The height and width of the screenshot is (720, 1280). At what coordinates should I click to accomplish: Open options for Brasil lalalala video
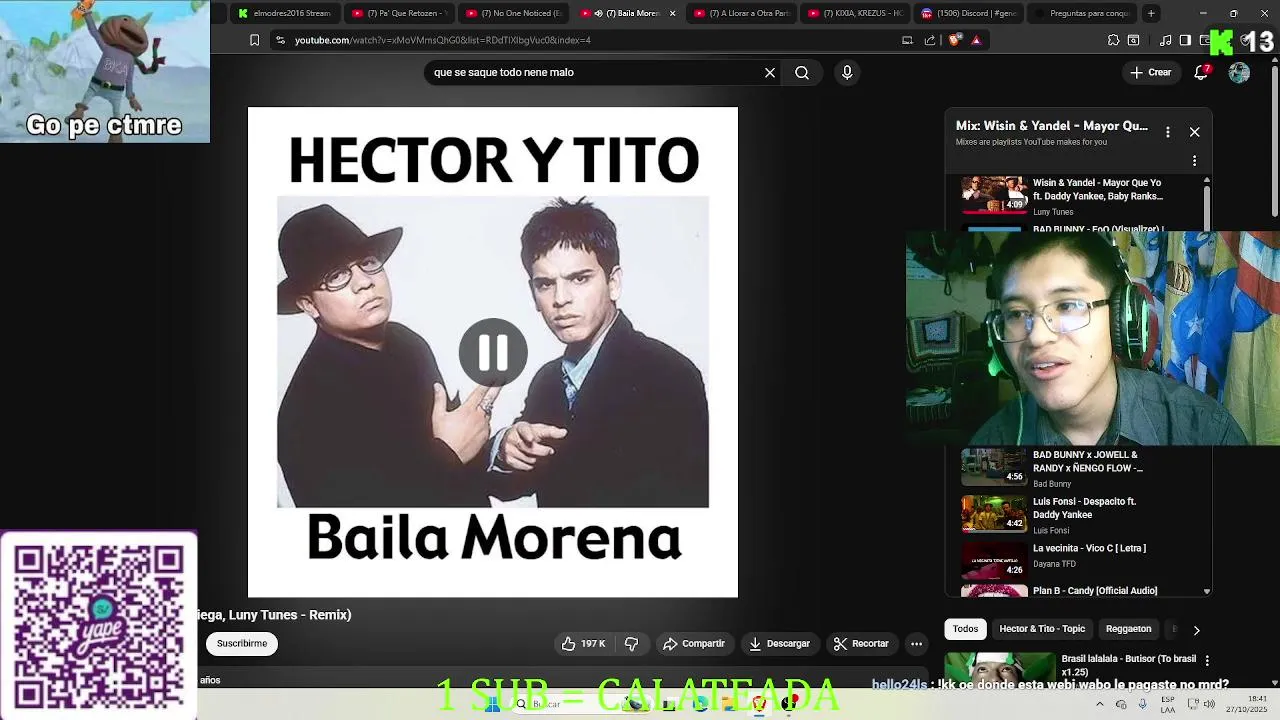1207,661
